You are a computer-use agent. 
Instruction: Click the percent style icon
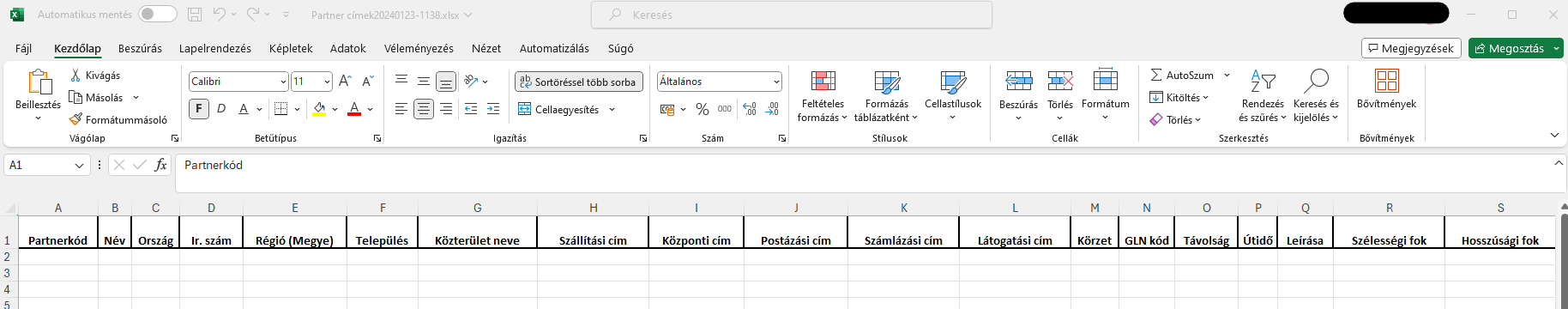702,109
